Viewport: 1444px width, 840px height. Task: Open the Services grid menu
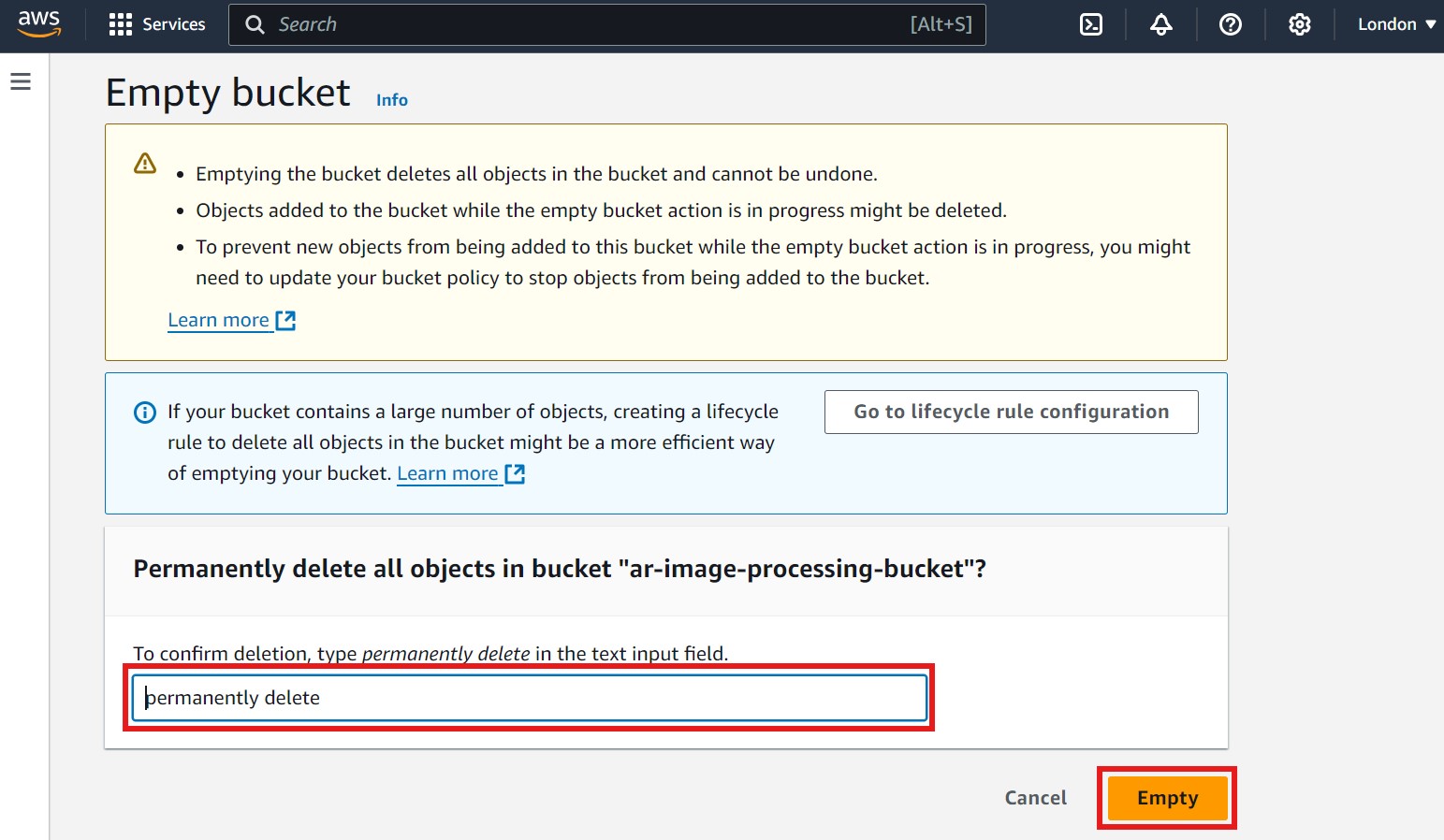click(x=121, y=25)
